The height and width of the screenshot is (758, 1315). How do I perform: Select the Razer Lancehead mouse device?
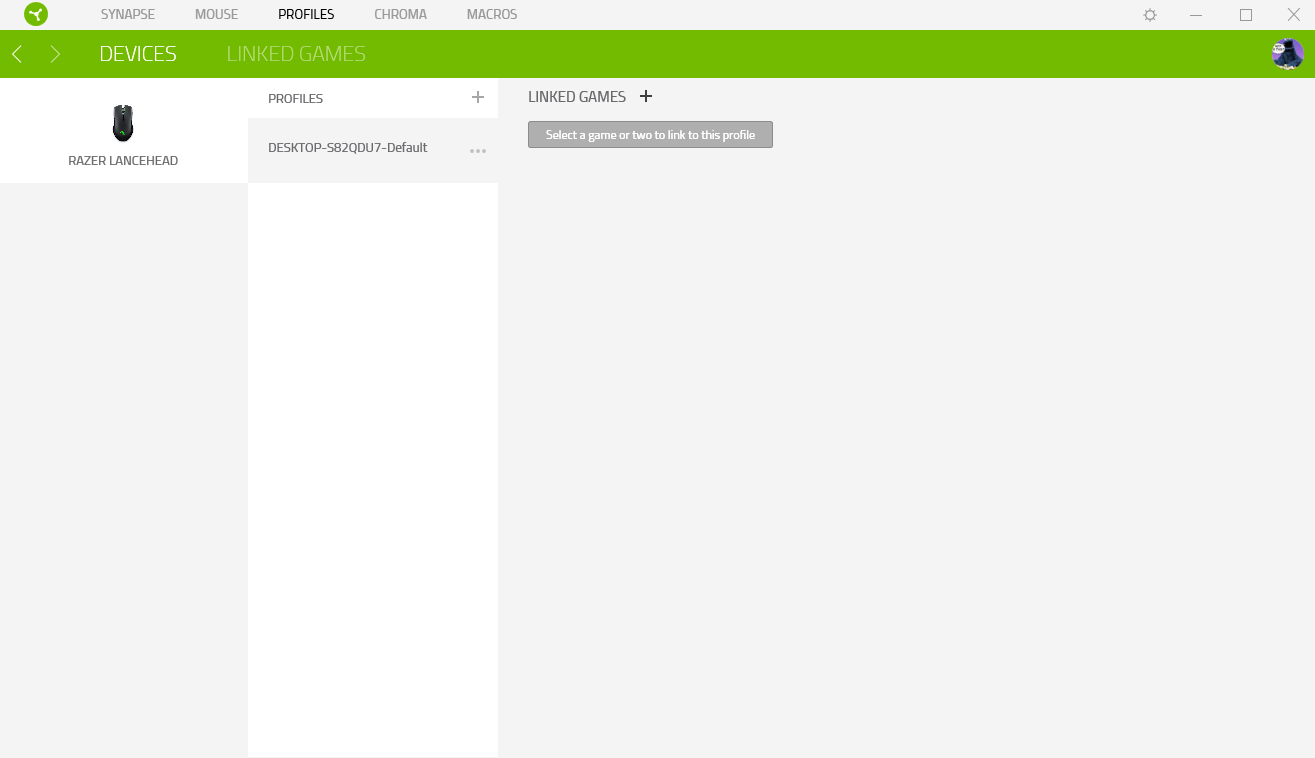[x=123, y=135]
